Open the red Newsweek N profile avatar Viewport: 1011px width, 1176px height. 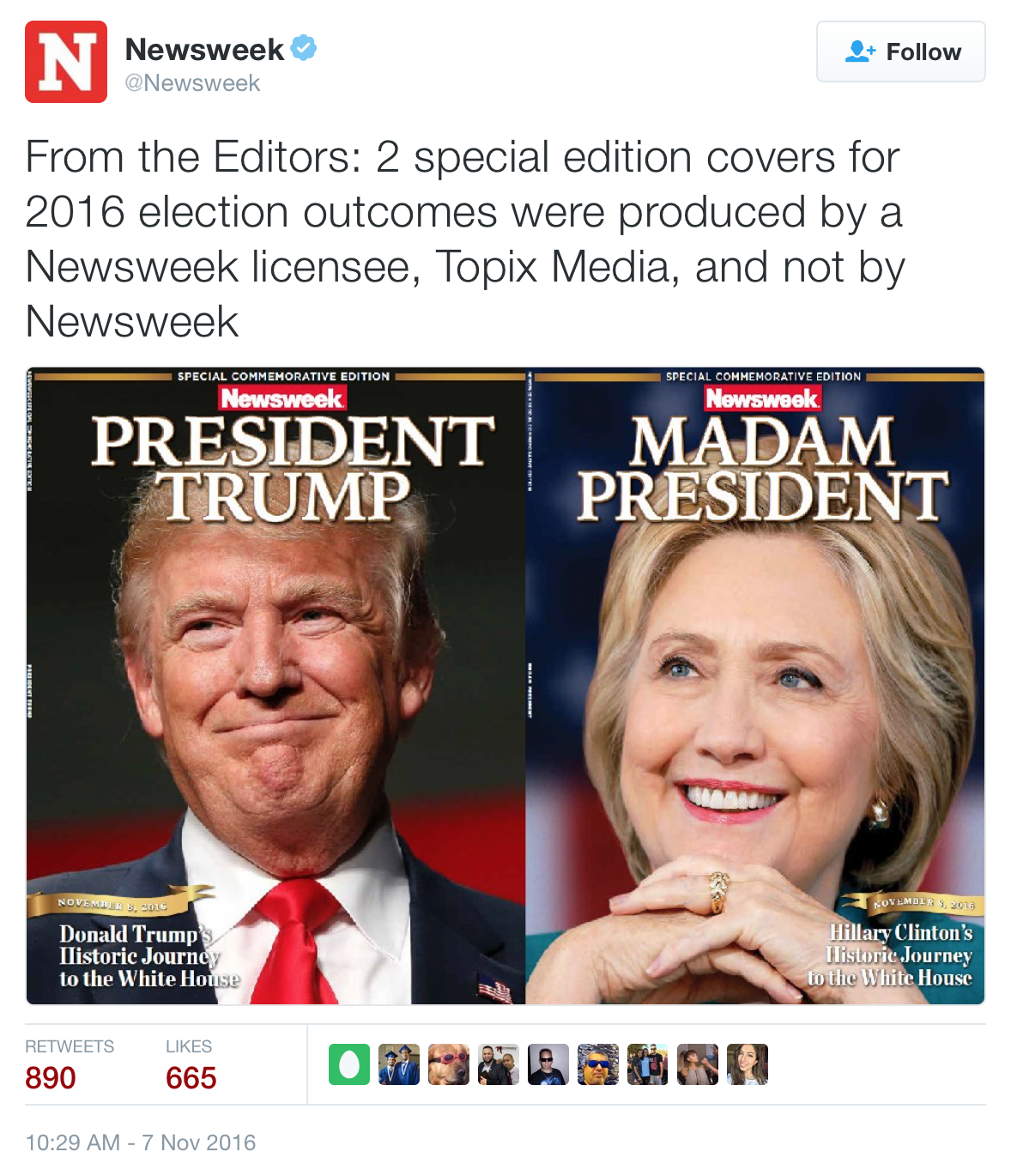coord(66,62)
